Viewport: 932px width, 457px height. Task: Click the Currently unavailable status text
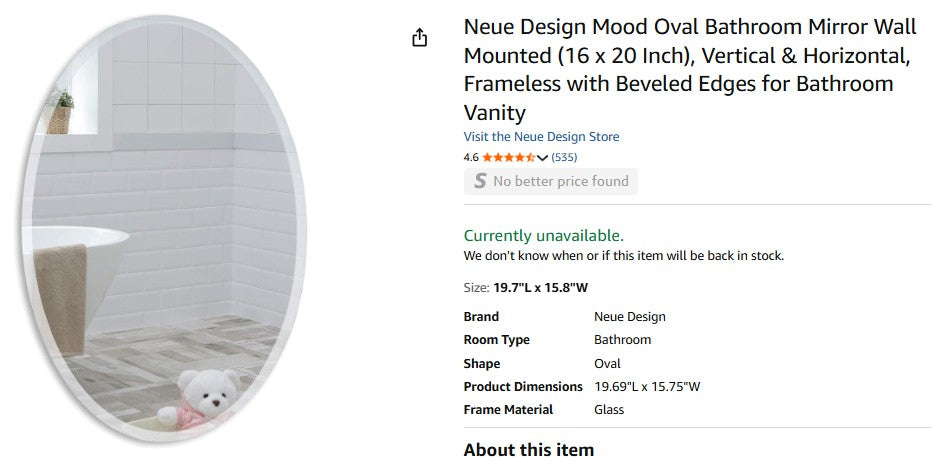coord(543,235)
